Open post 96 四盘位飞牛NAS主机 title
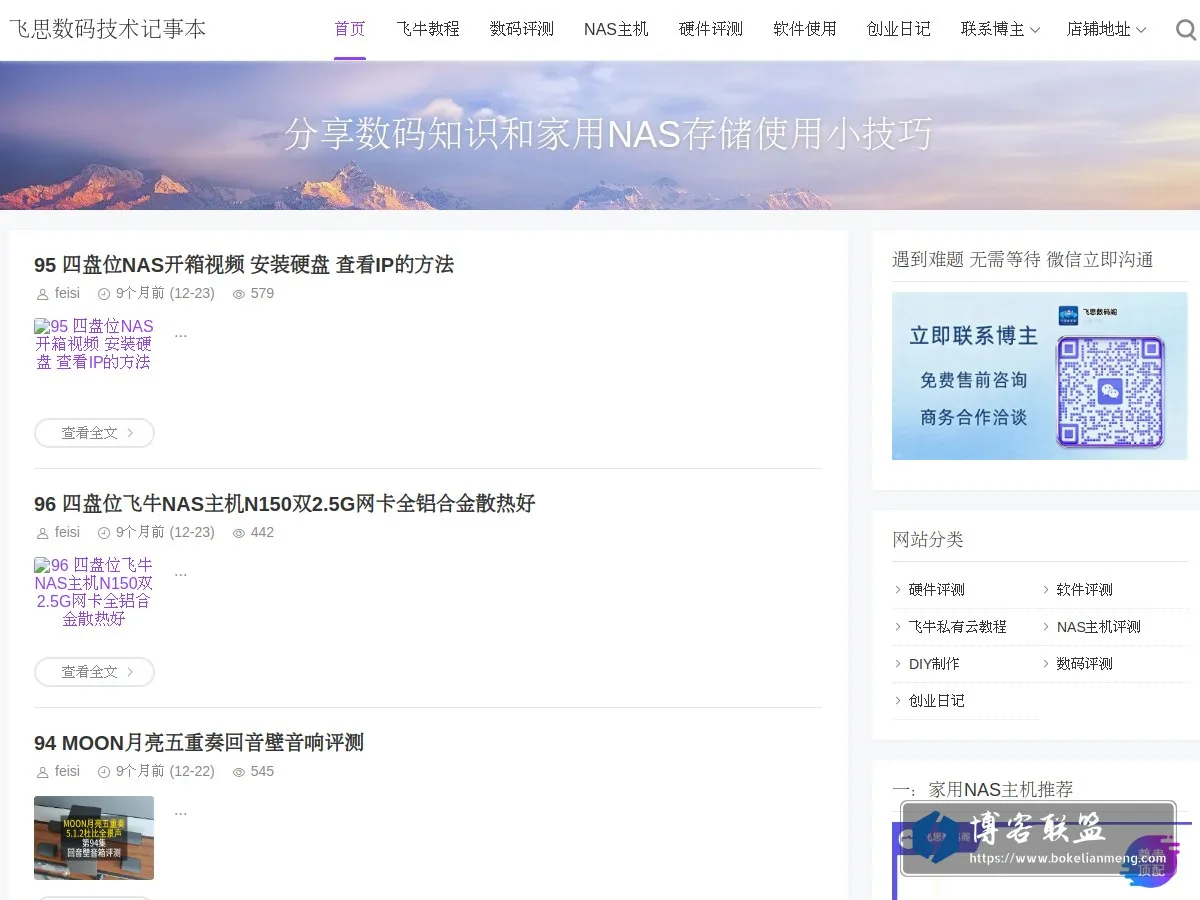Screen dimensions: 1200x900 pyautogui.click(x=285, y=503)
